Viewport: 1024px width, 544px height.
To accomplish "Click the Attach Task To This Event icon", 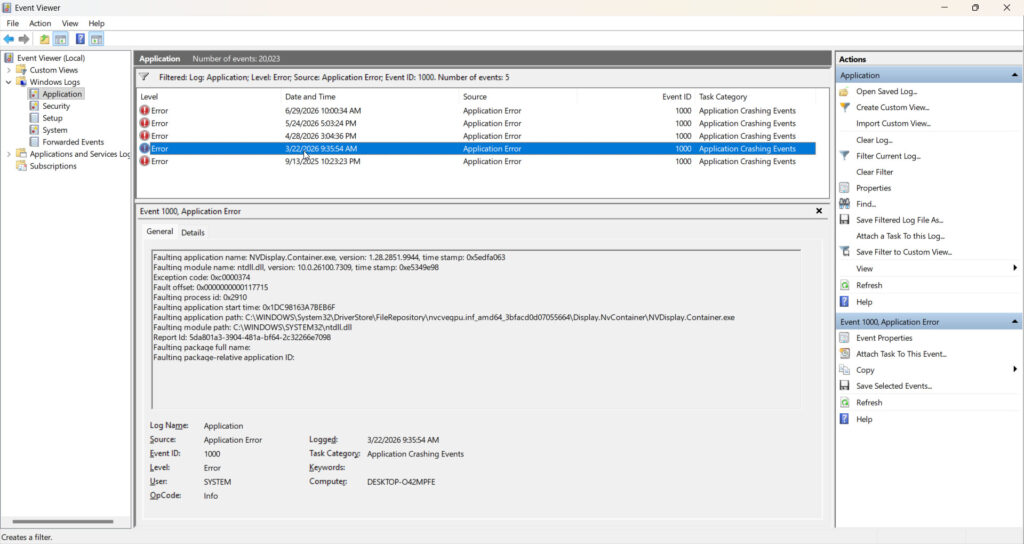I will pos(844,354).
